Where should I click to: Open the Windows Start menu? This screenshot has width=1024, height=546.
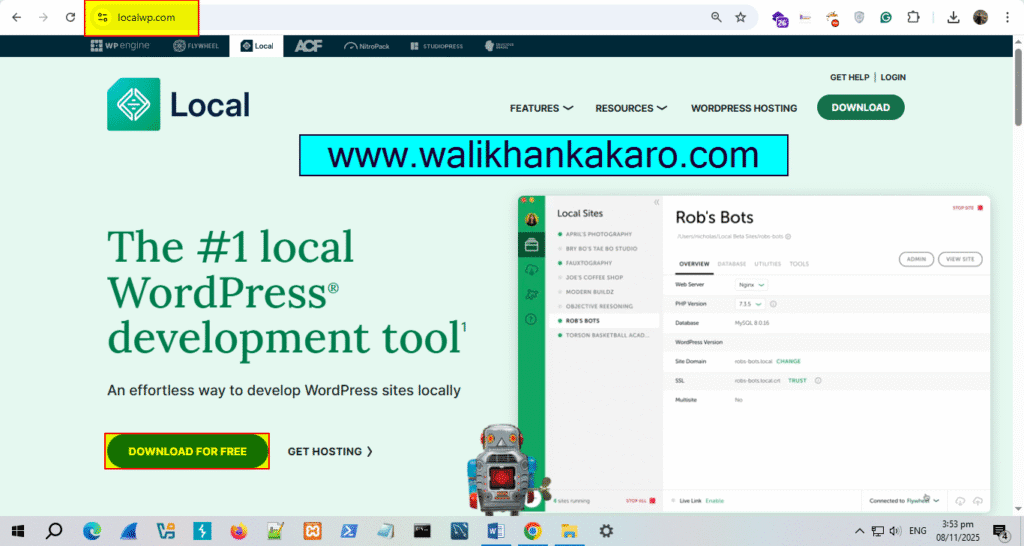pos(18,531)
